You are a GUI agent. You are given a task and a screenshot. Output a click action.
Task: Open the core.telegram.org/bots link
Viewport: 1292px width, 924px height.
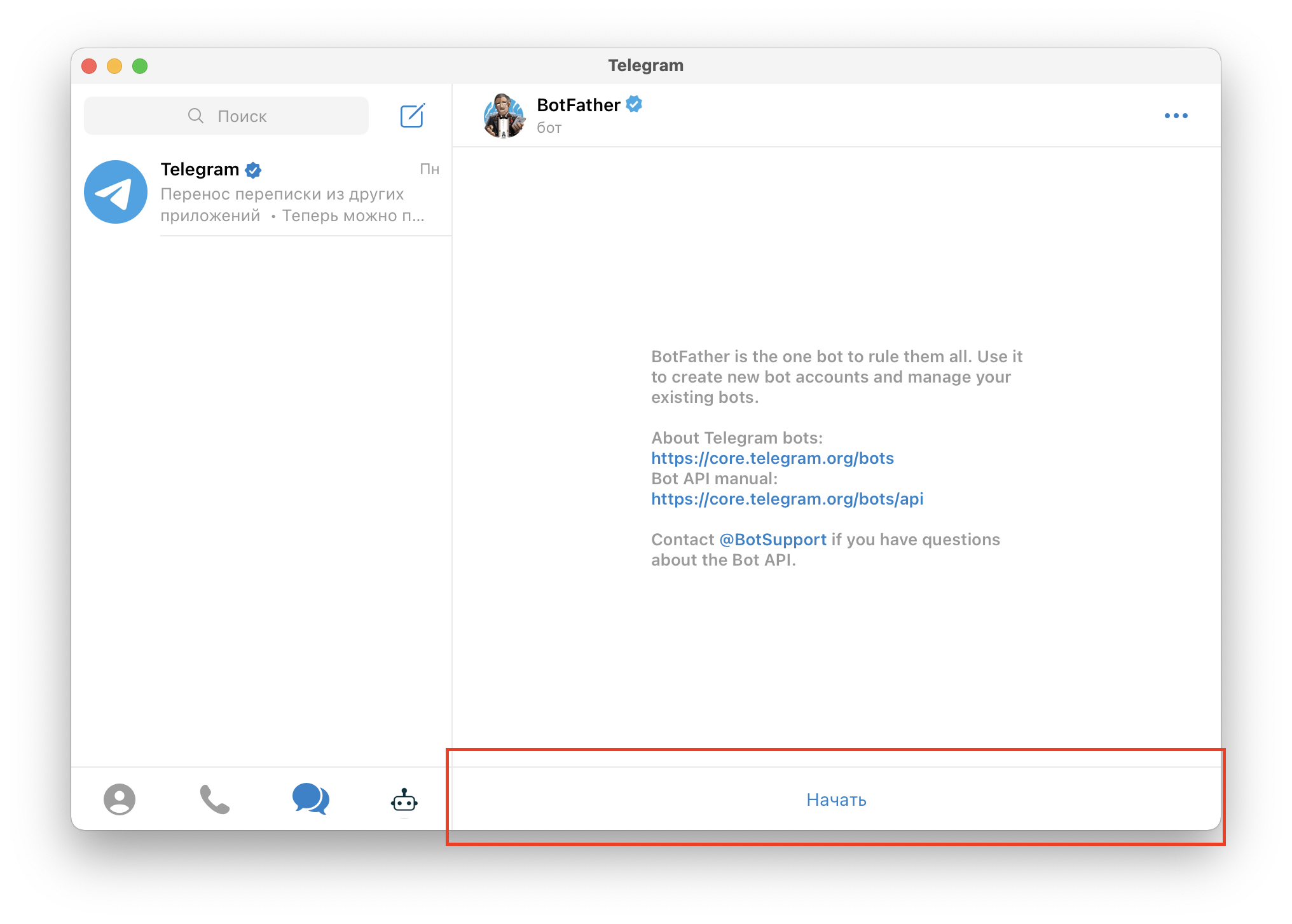coord(773,458)
